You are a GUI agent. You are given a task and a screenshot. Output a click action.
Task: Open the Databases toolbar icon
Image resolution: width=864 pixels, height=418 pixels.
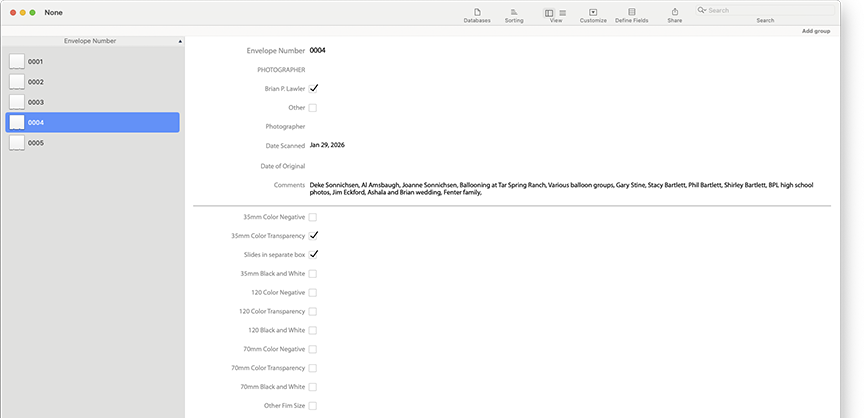[477, 12]
